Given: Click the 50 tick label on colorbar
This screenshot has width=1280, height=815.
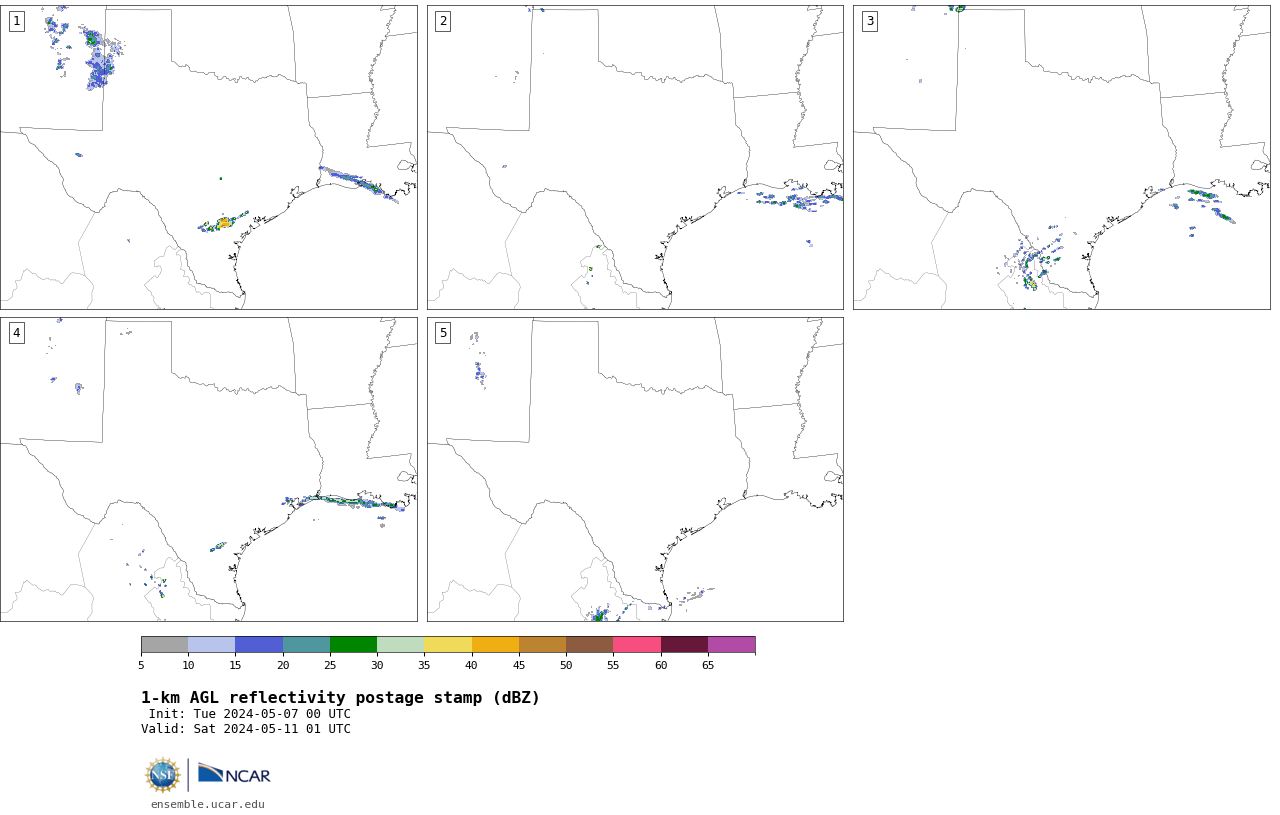Looking at the screenshot, I should click(566, 665).
